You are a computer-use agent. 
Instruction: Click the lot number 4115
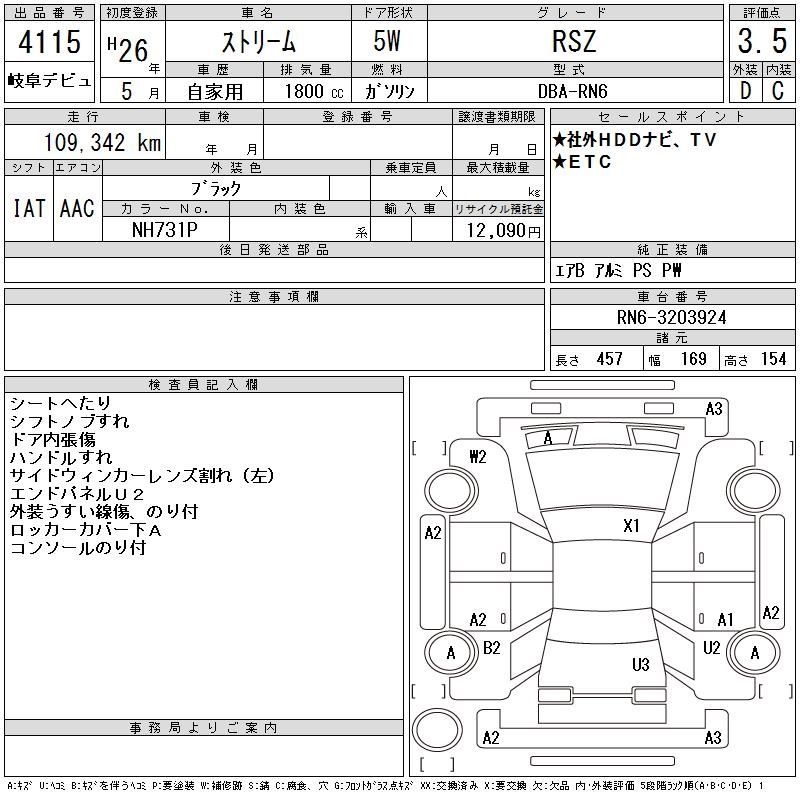pos(50,44)
